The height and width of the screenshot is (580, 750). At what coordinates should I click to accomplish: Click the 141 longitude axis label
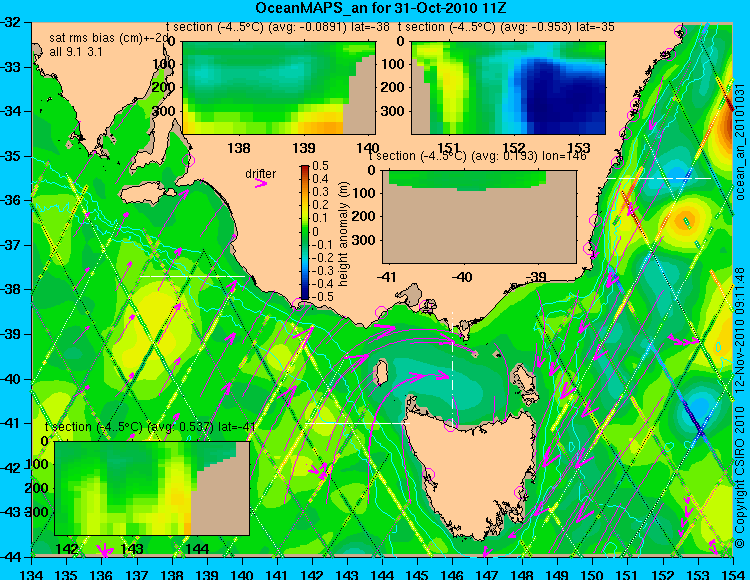pyautogui.click(x=277, y=573)
